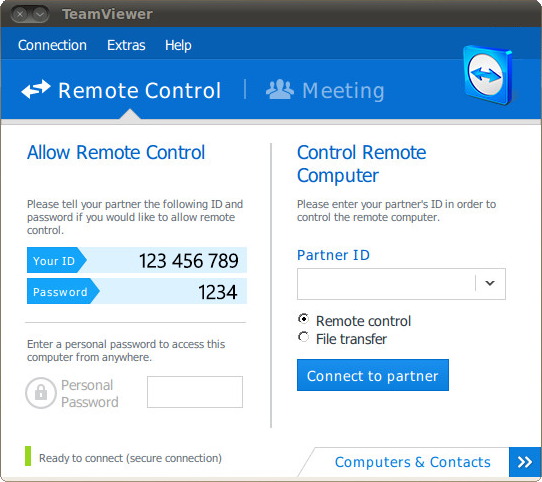This screenshot has width=542, height=482.
Task: Click the Meeting people icon
Action: pyautogui.click(x=280, y=90)
